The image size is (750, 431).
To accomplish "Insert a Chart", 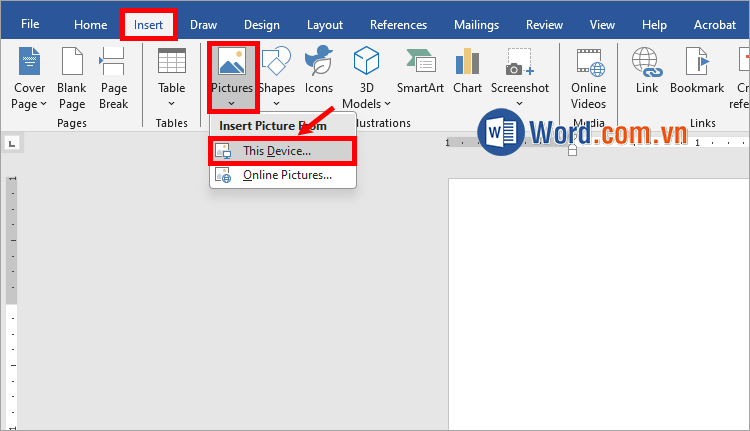I will (x=467, y=64).
